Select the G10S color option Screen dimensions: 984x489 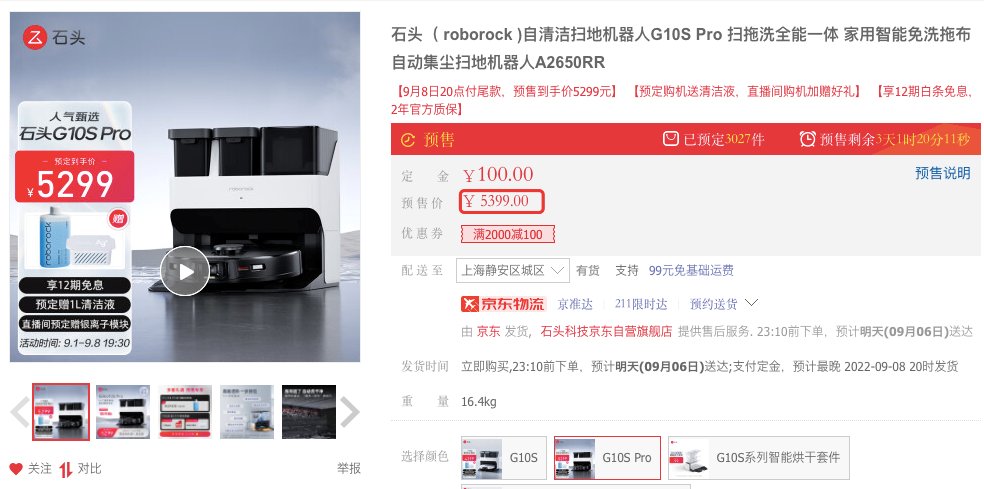pyautogui.click(x=504, y=458)
